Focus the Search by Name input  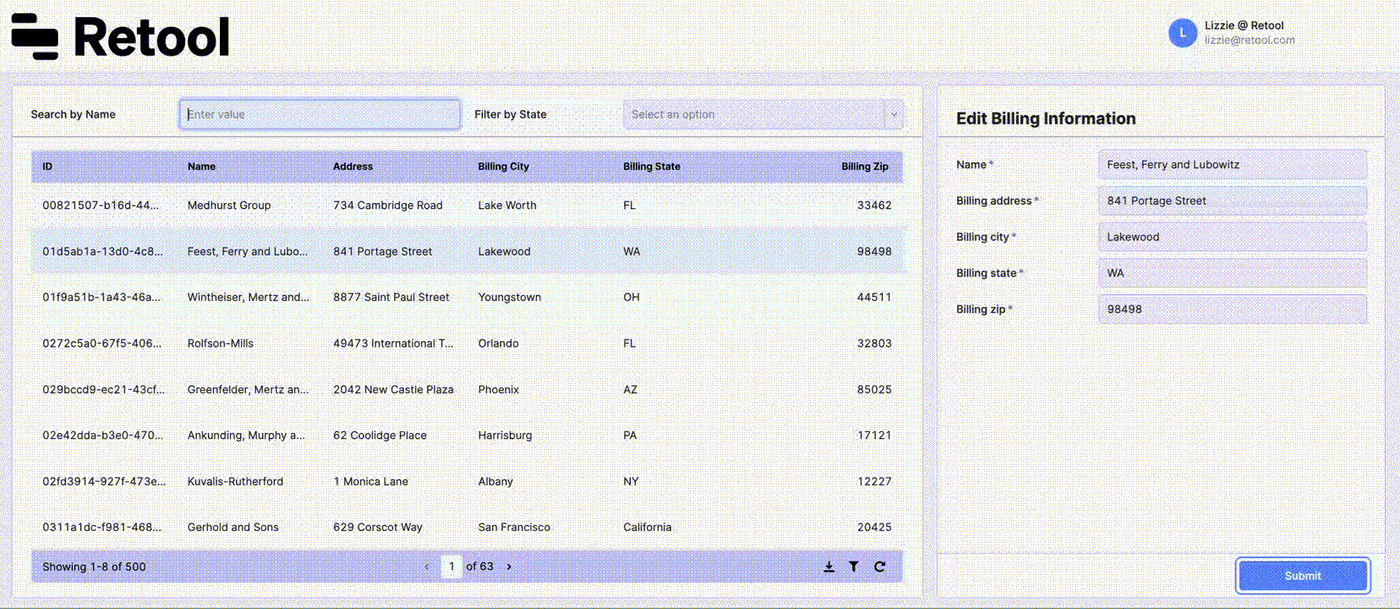(319, 114)
